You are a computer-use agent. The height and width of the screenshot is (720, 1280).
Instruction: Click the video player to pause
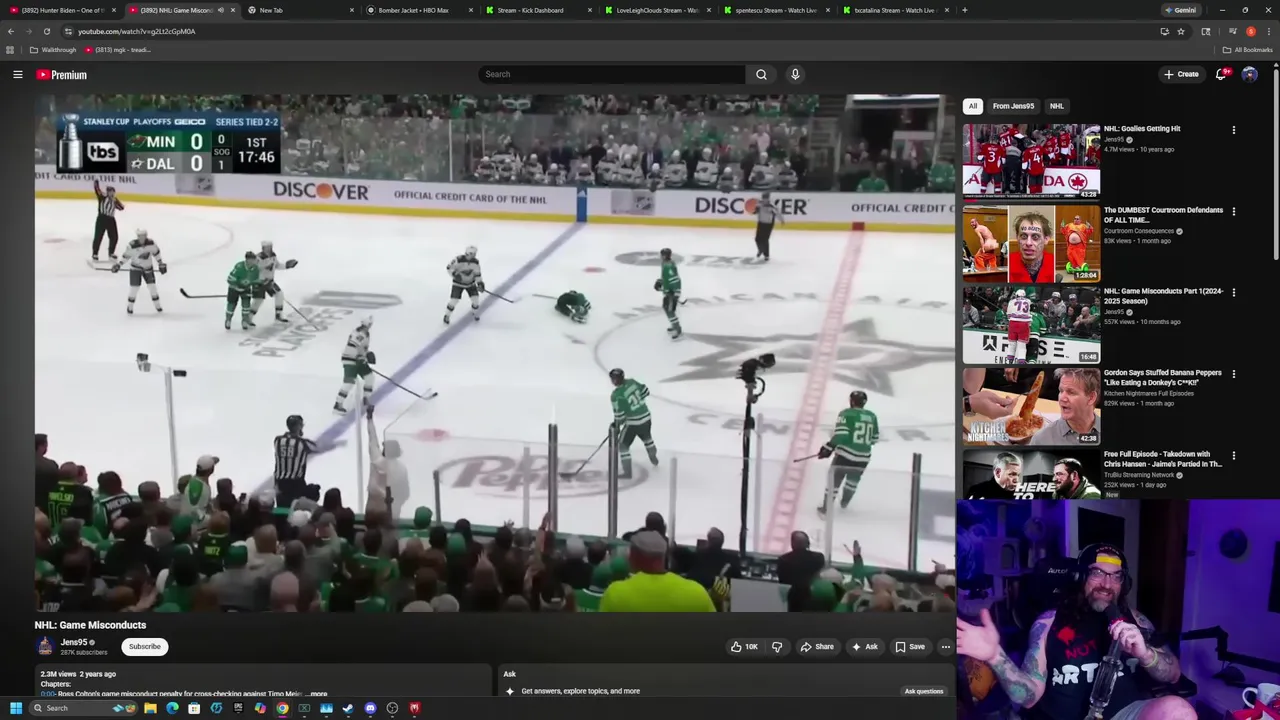pos(494,353)
